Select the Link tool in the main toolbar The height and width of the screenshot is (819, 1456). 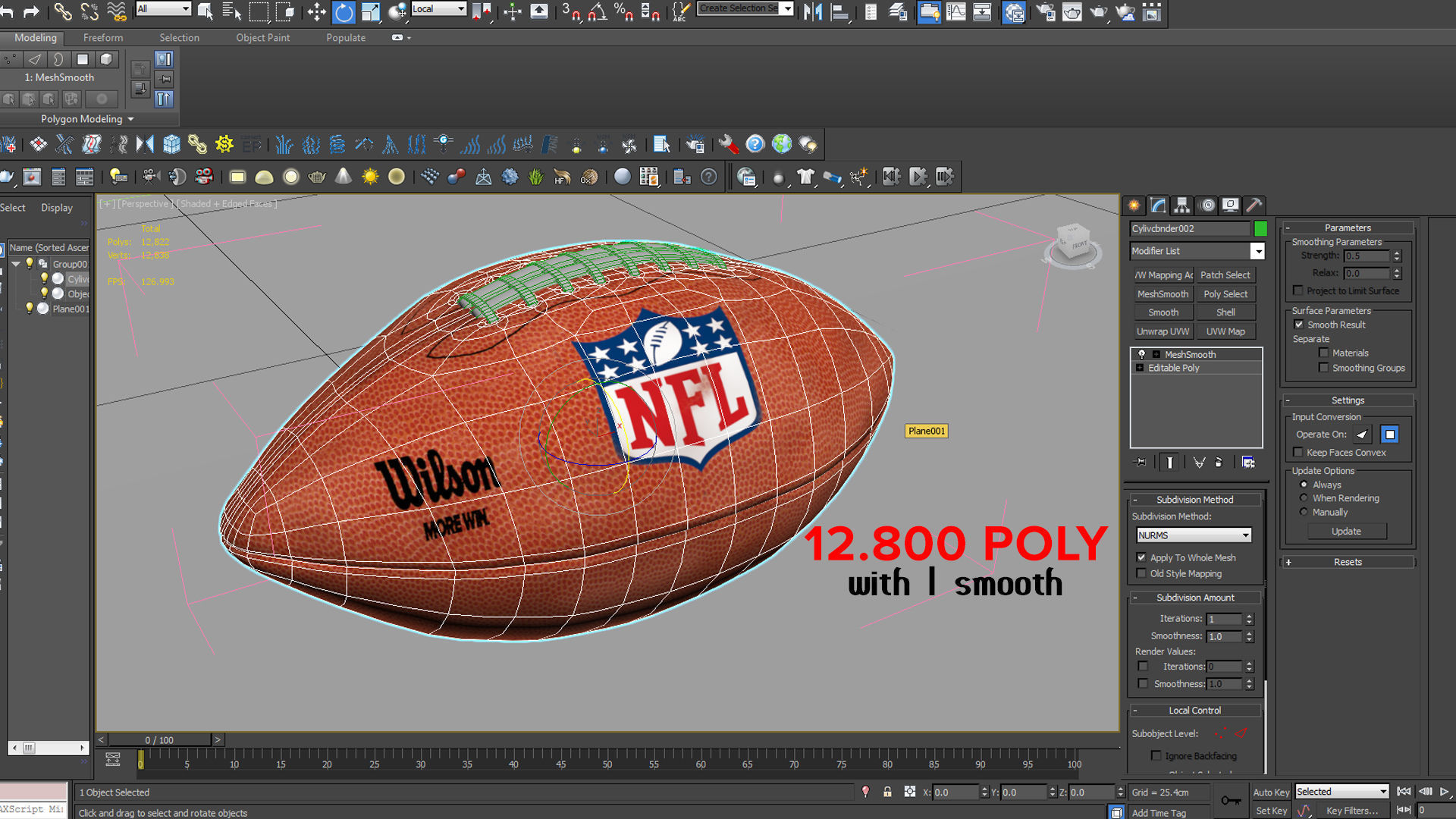[62, 11]
